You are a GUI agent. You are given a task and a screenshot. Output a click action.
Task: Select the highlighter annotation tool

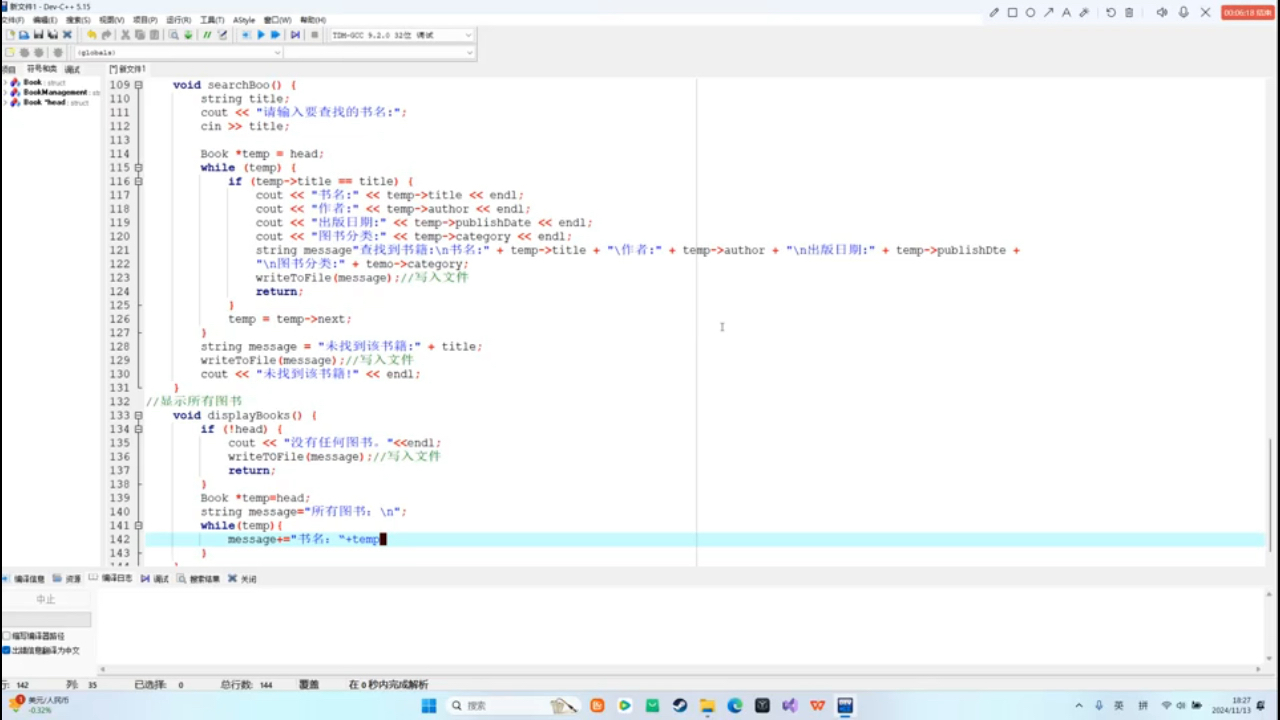pos(1084,12)
